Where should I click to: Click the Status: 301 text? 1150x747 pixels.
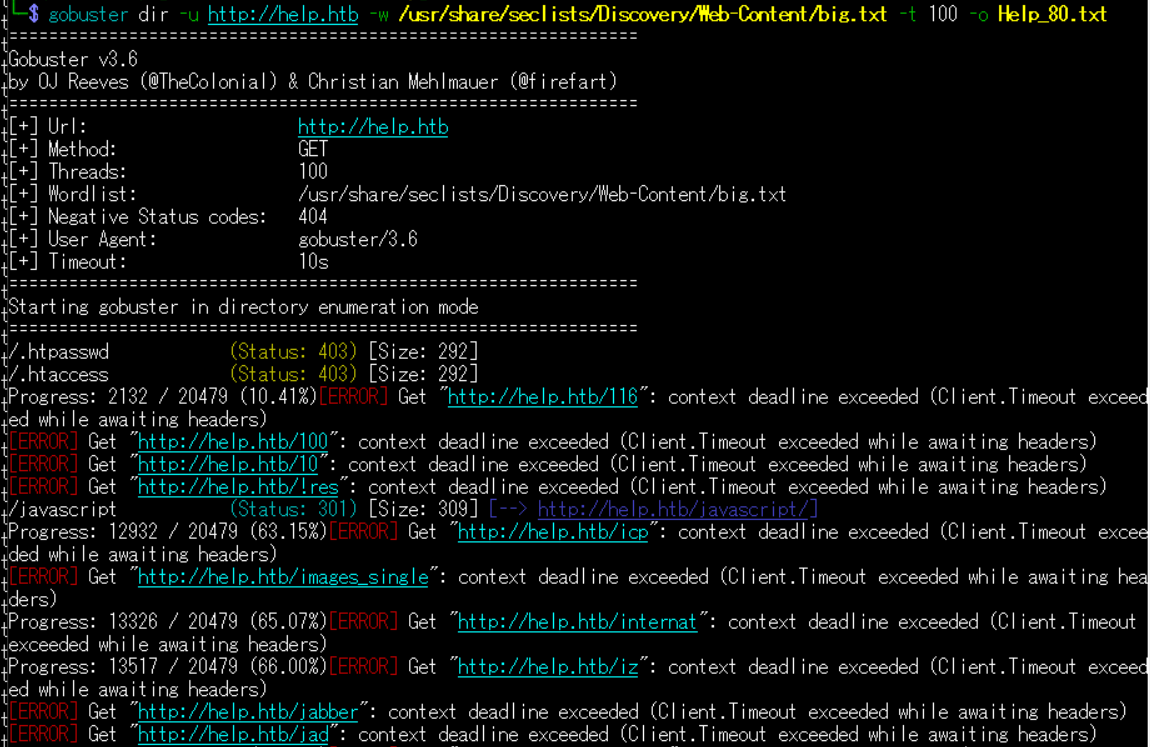(x=293, y=509)
